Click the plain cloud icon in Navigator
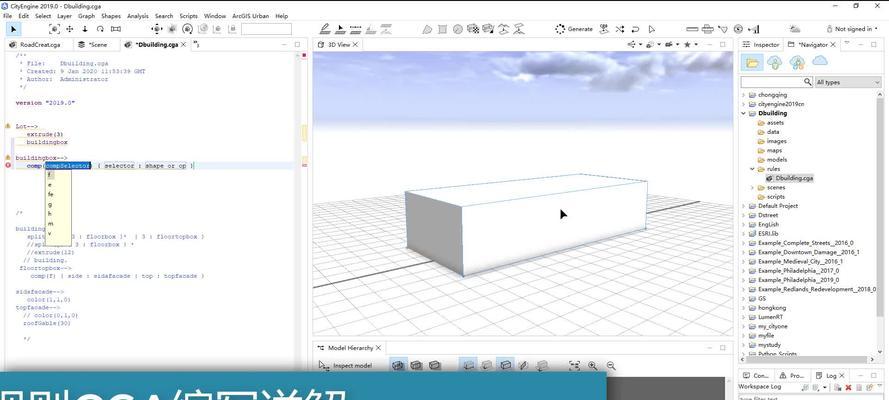889x400 pixels. point(820,61)
